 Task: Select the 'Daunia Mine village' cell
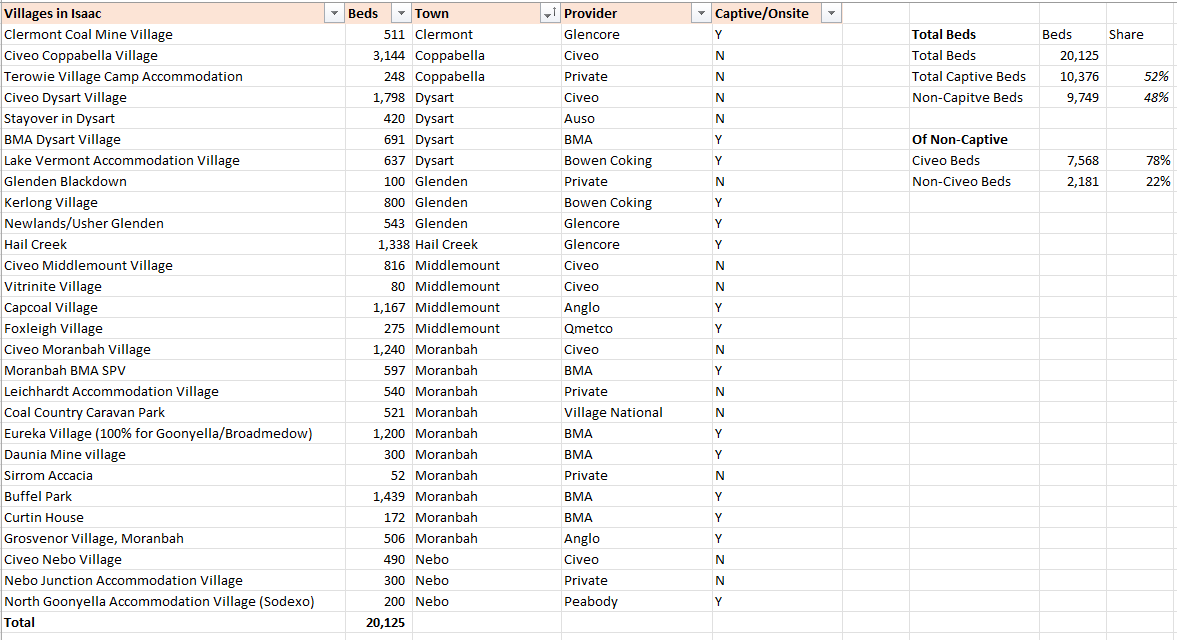click(x=173, y=455)
